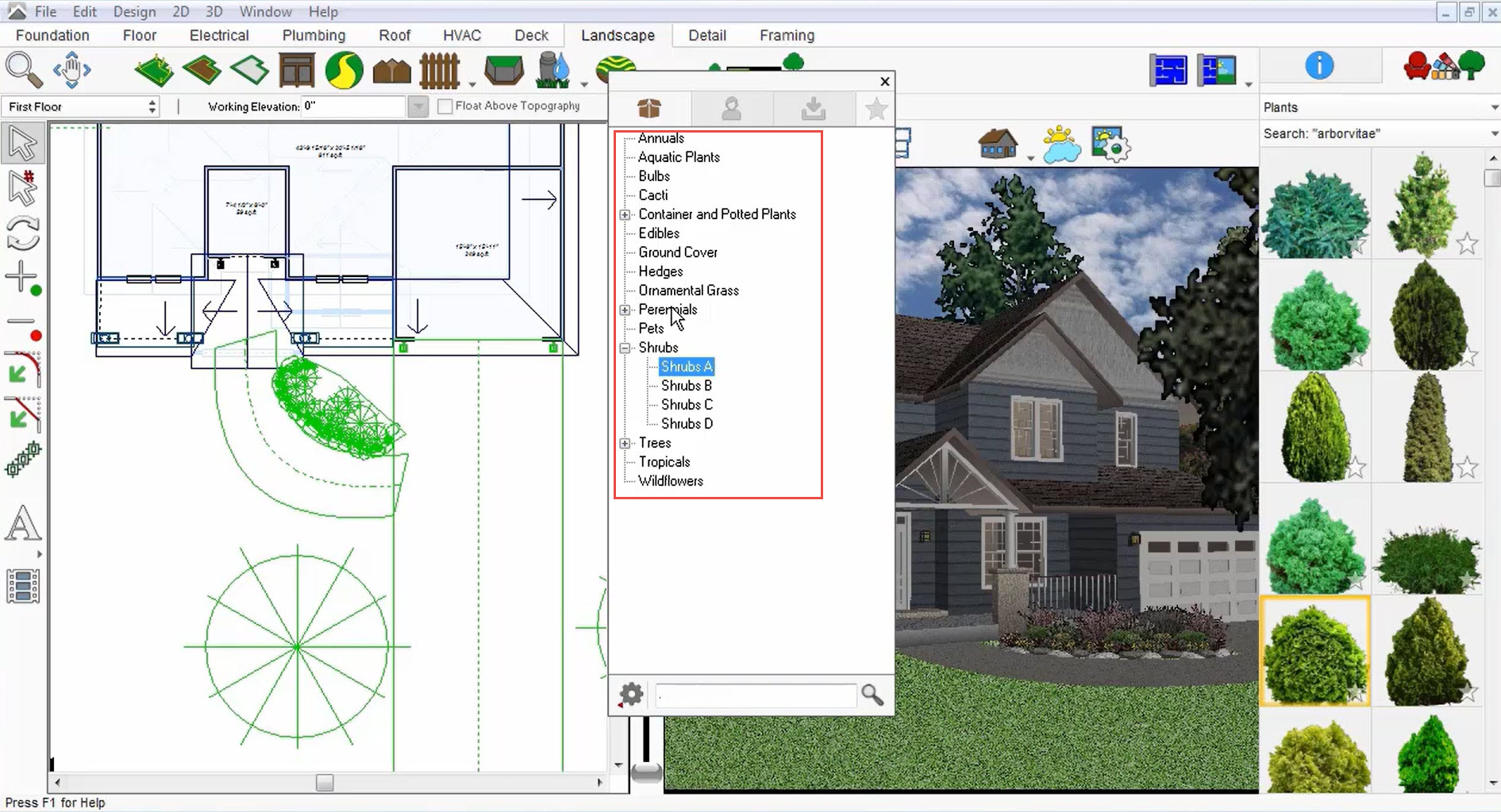This screenshot has height=812, width=1501.
Task: Collapse the Shrubs category
Action: click(x=625, y=348)
